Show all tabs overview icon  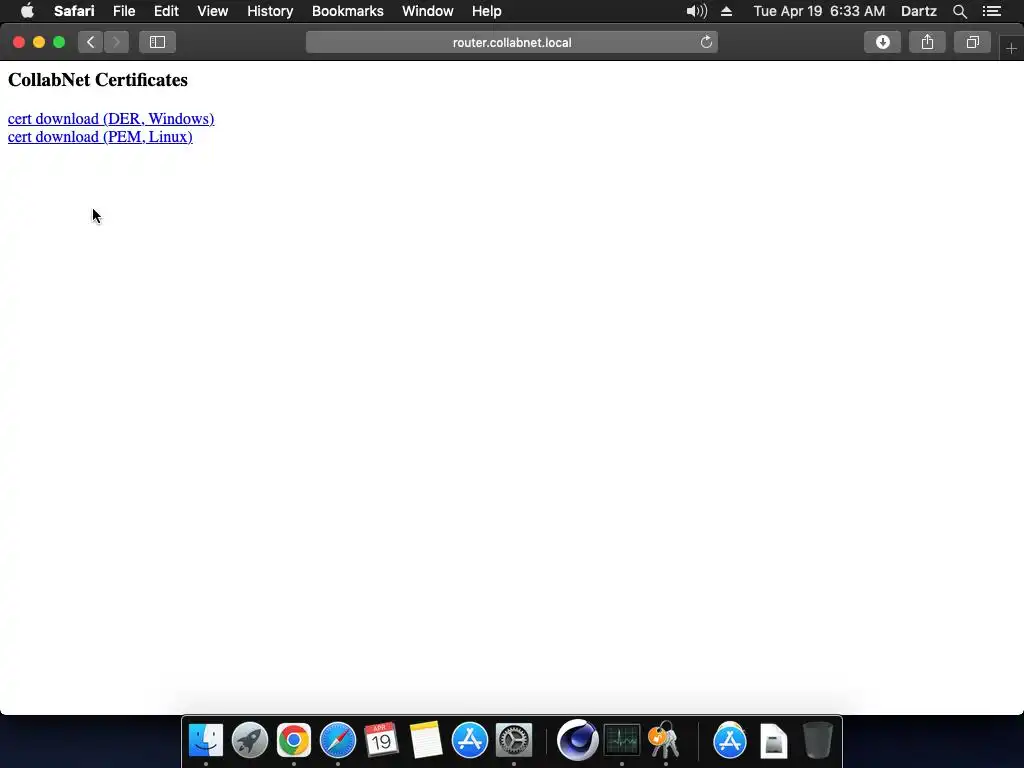coord(972,42)
